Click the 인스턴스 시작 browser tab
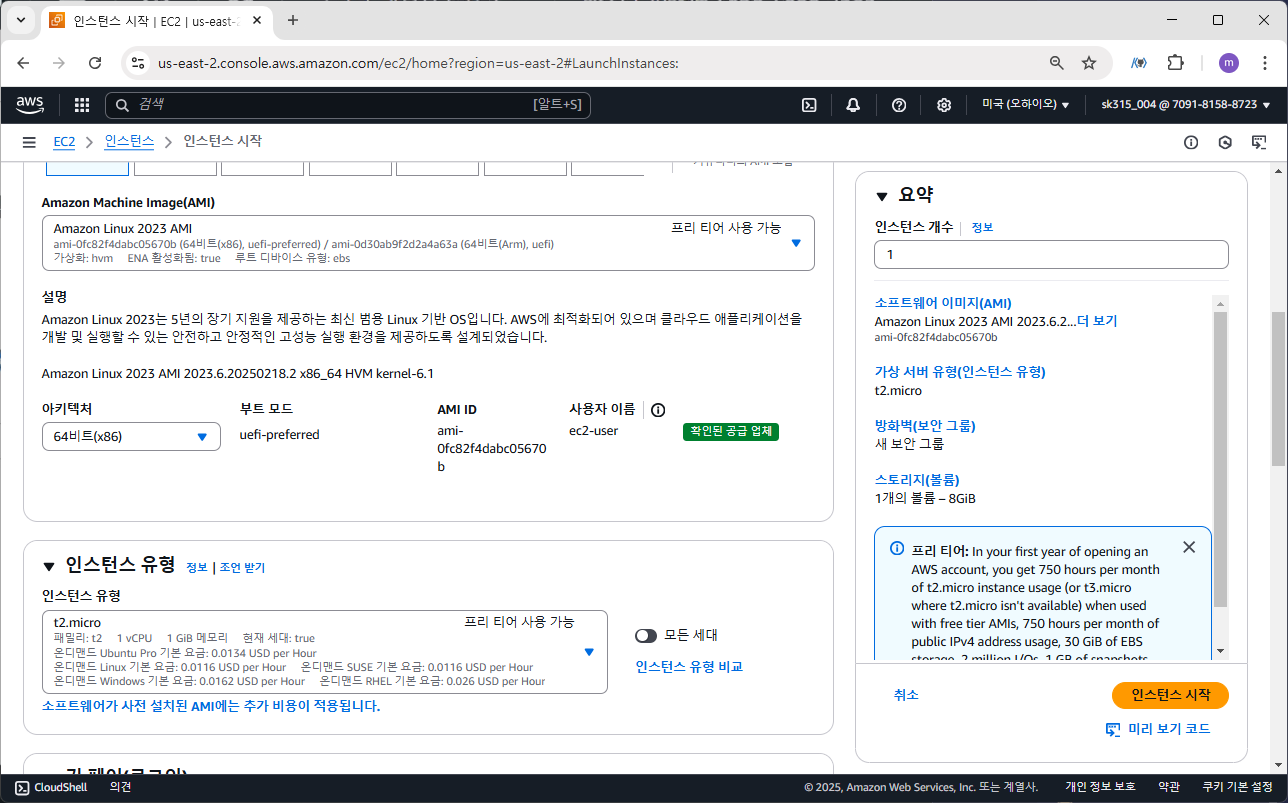The width and height of the screenshot is (1288, 803). pos(156,20)
